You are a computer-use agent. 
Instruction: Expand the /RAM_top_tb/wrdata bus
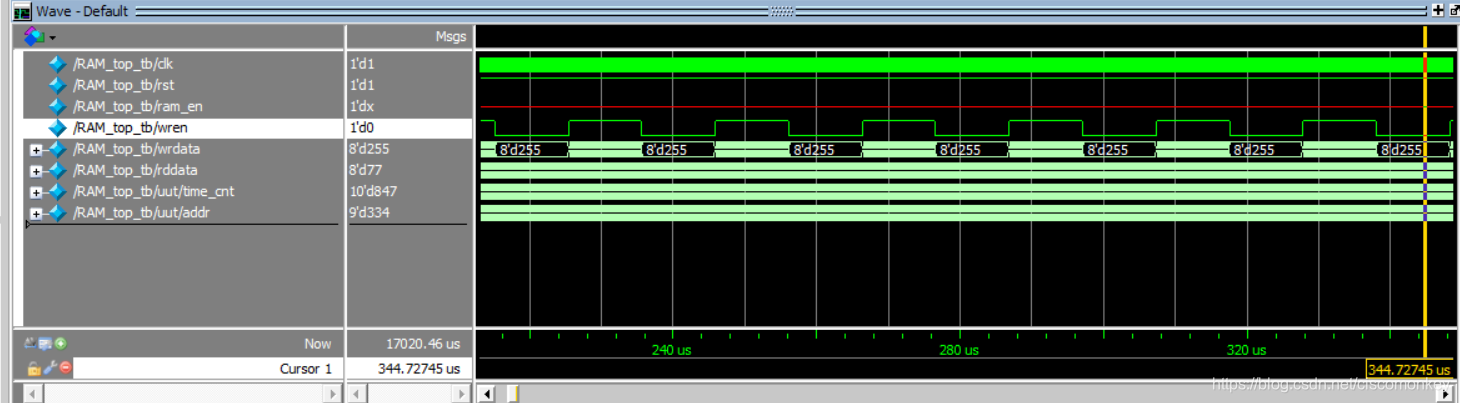(36, 150)
